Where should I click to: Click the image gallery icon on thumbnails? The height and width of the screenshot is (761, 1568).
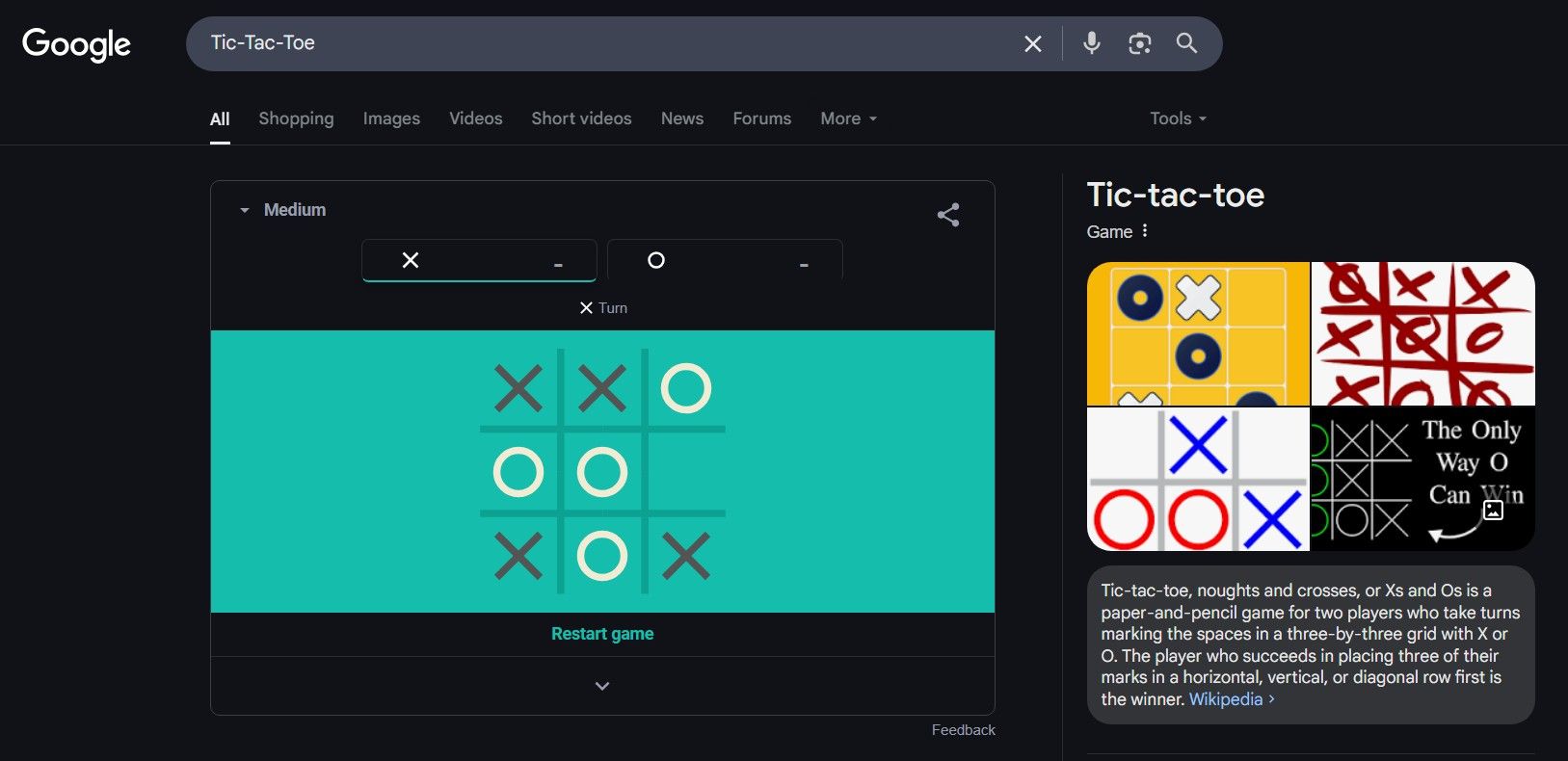[1493, 510]
